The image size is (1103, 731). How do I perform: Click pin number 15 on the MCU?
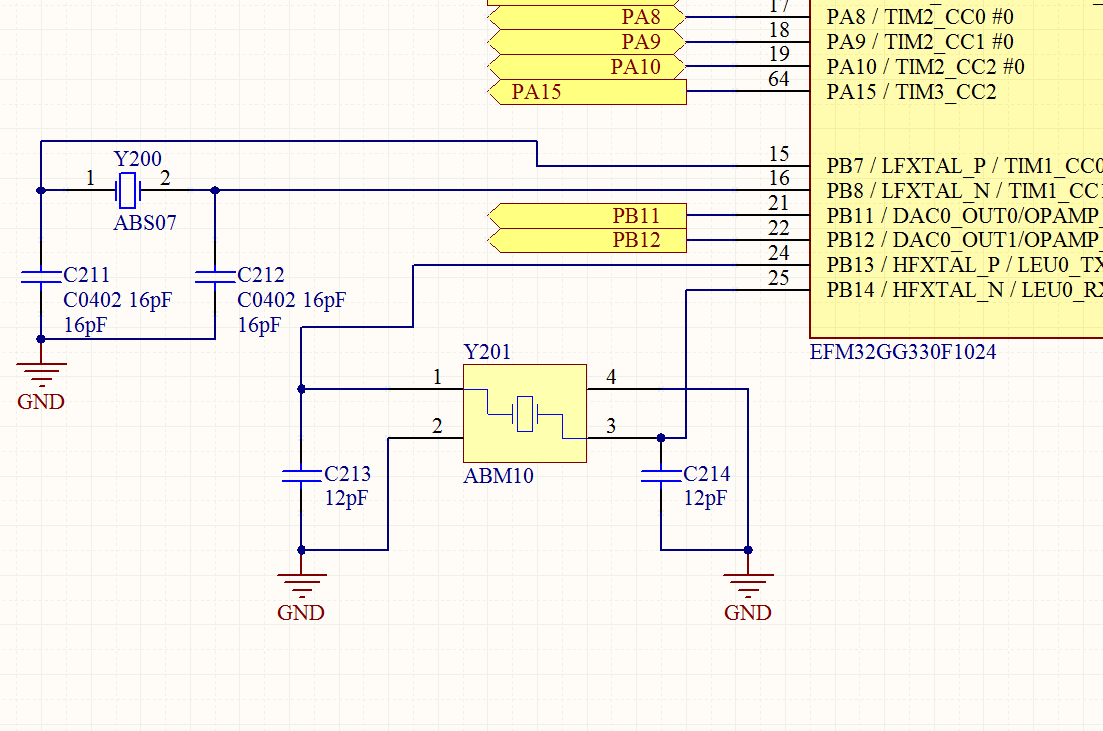779,154
